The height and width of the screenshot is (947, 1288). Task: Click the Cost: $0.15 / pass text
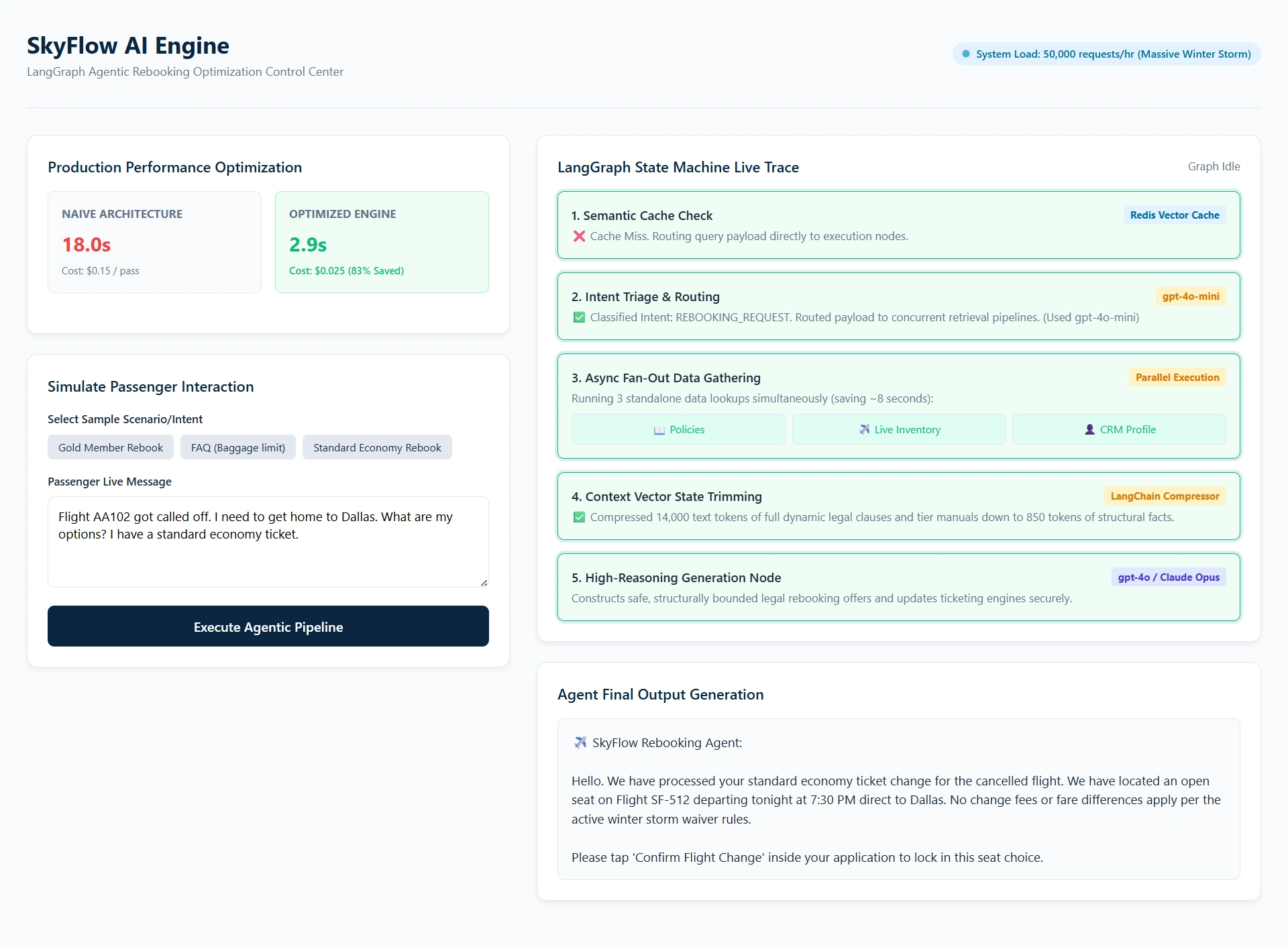(x=101, y=271)
